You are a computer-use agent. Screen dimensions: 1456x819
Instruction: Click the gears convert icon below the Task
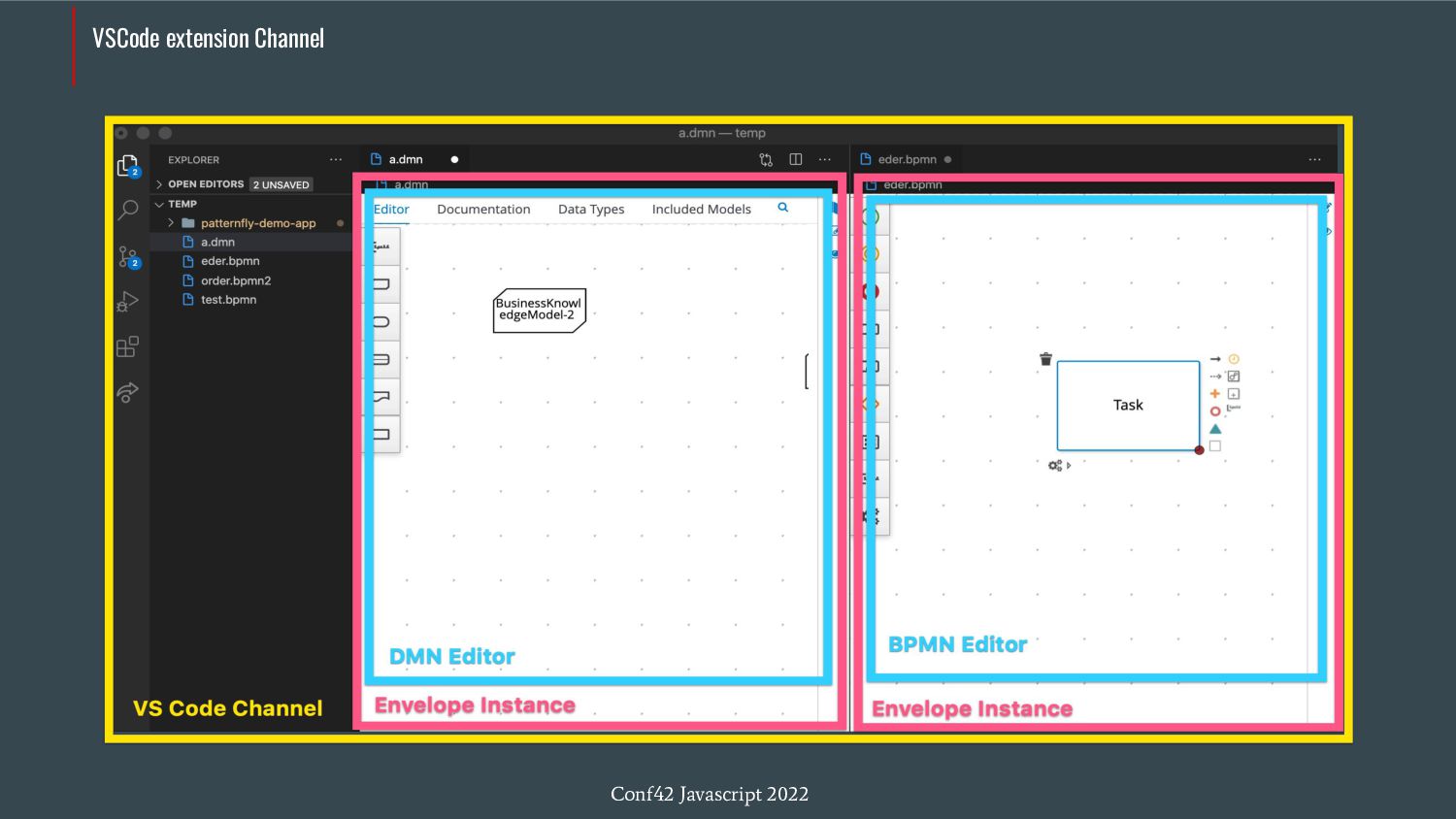[1055, 466]
